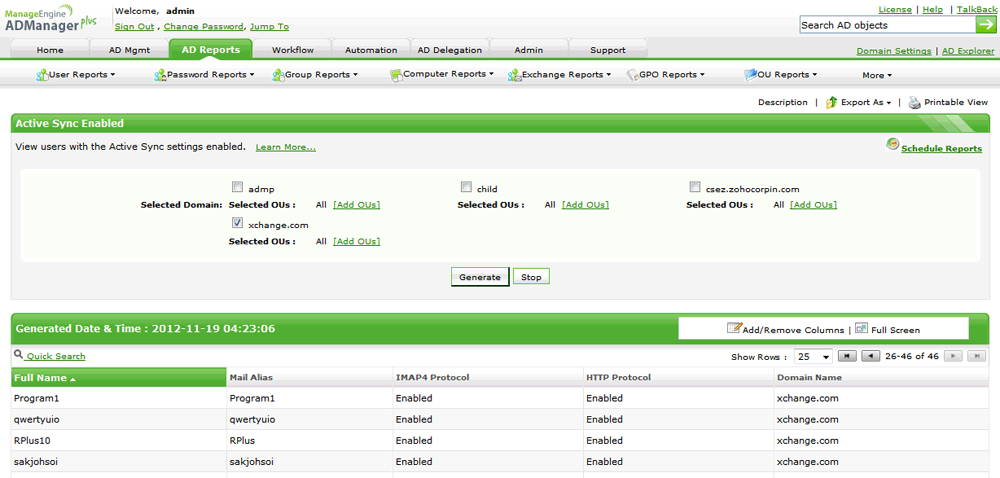Sort by the Full Name column header
The height and width of the screenshot is (478, 1000).
119,377
